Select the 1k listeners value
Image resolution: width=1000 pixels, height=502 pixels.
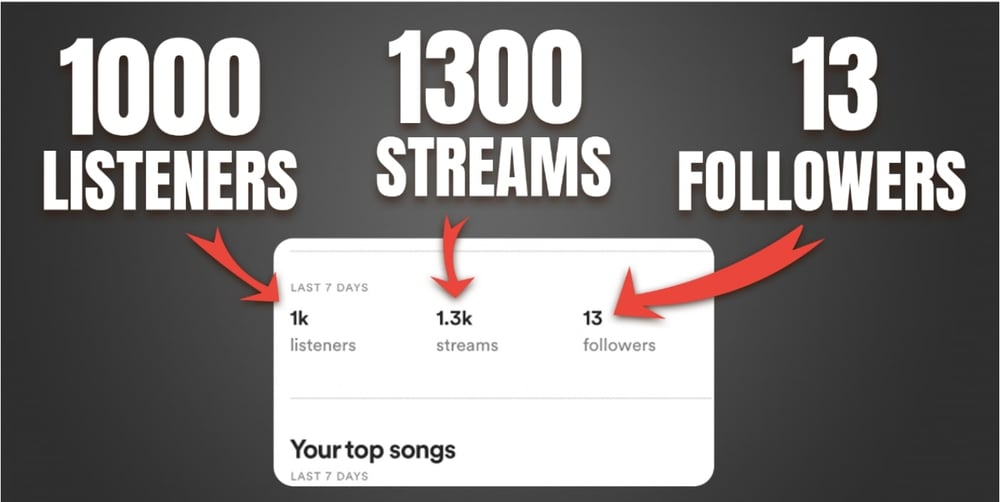click(x=300, y=318)
